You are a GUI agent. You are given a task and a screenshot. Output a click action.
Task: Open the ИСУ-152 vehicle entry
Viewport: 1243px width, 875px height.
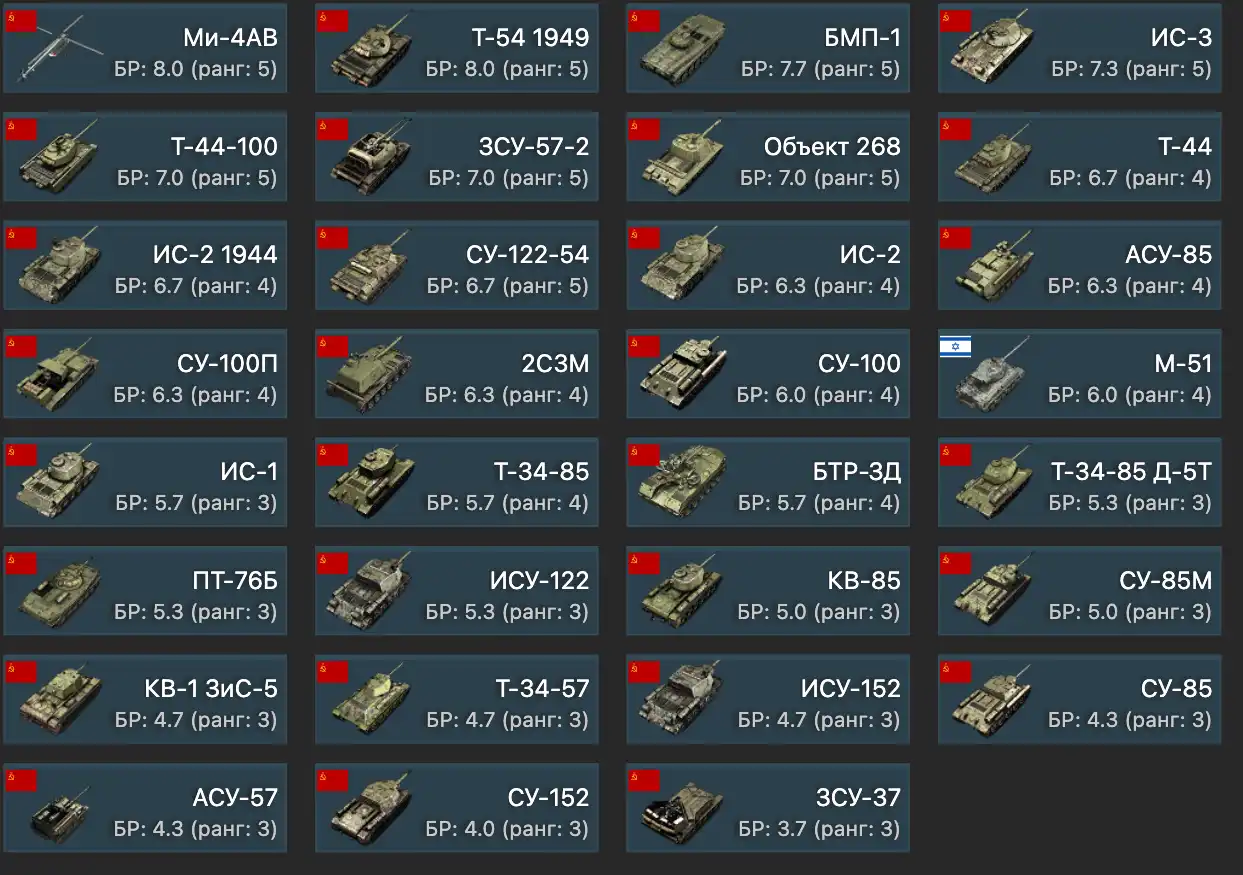click(x=769, y=700)
